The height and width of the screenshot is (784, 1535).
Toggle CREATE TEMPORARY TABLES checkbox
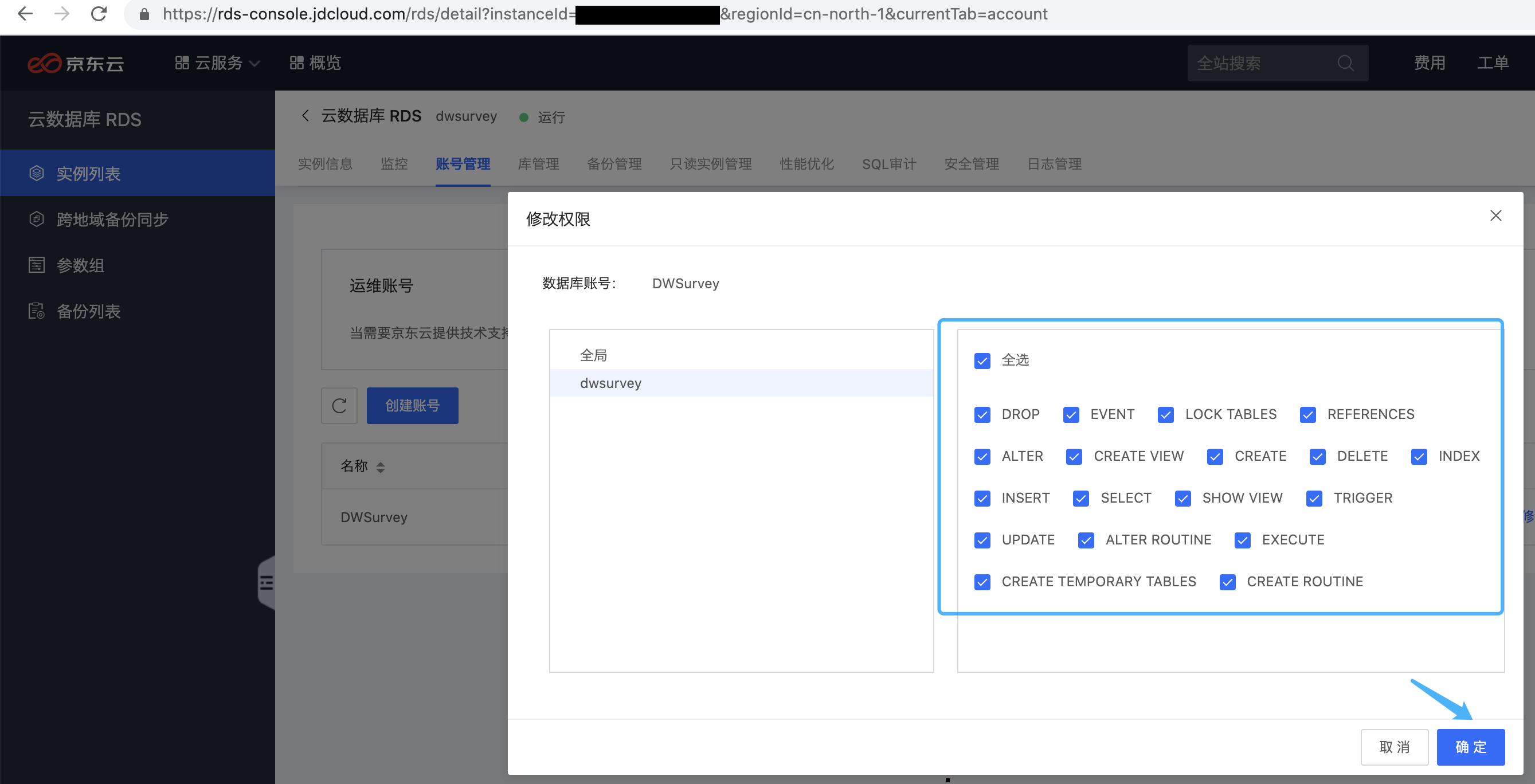982,582
